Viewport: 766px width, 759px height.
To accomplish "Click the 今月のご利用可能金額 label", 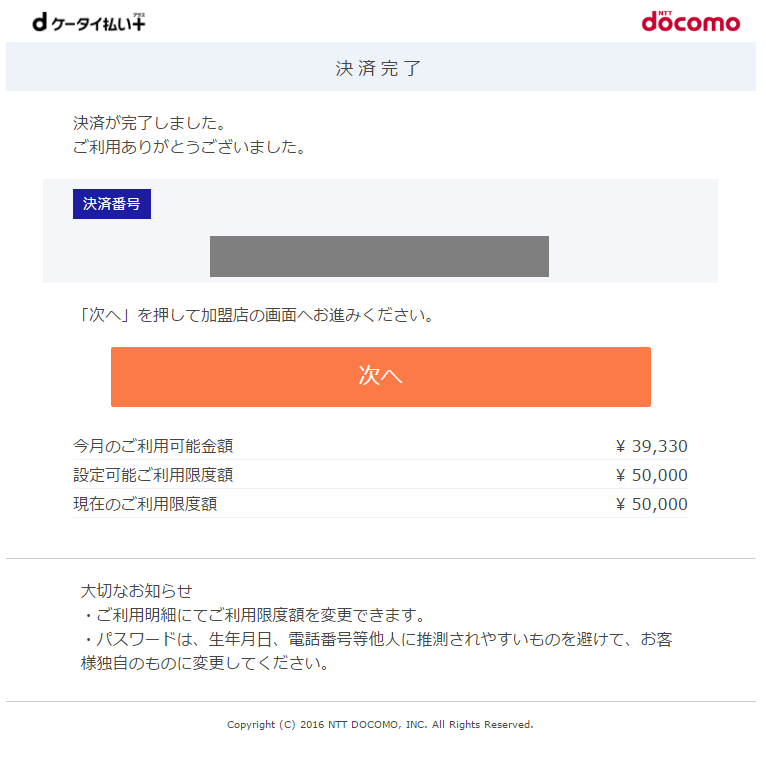I will tap(153, 446).
